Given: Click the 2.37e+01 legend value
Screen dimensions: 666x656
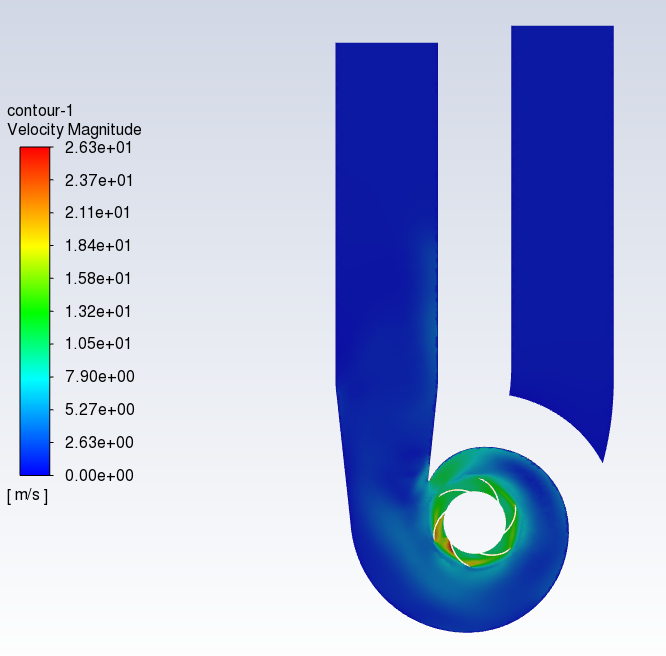Looking at the screenshot, I should coord(99,181).
